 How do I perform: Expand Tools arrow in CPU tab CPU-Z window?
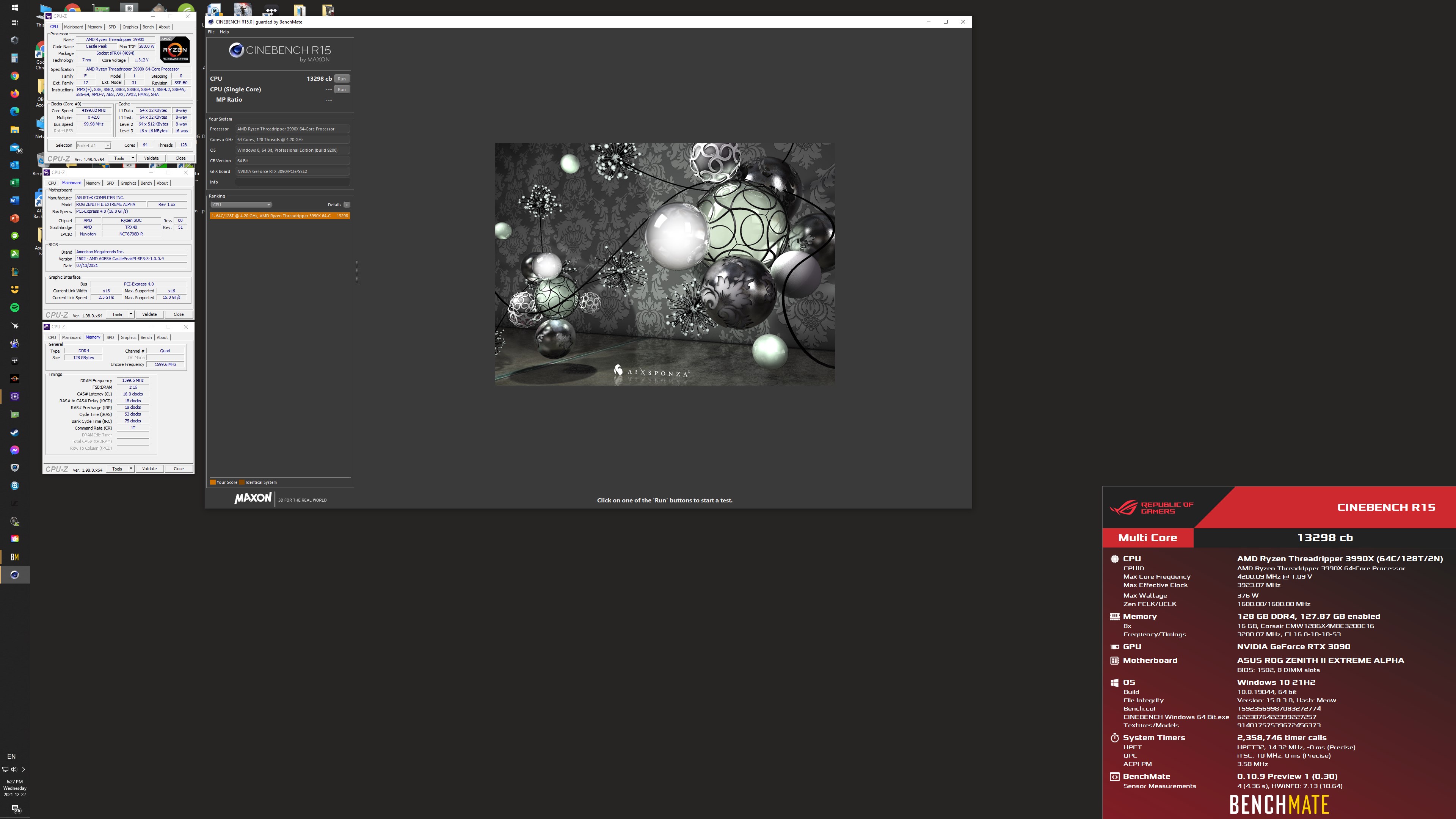pos(133,158)
